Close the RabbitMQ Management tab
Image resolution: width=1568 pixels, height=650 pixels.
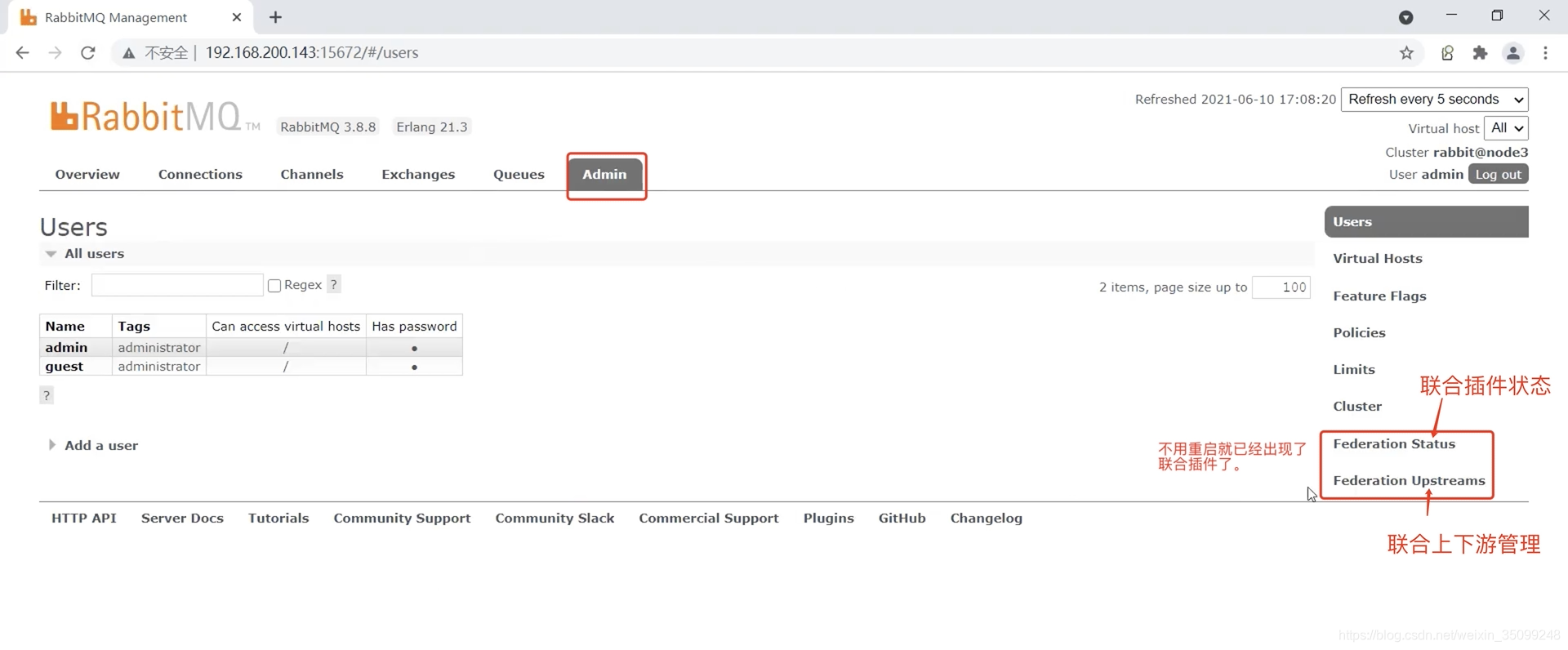[x=237, y=17]
